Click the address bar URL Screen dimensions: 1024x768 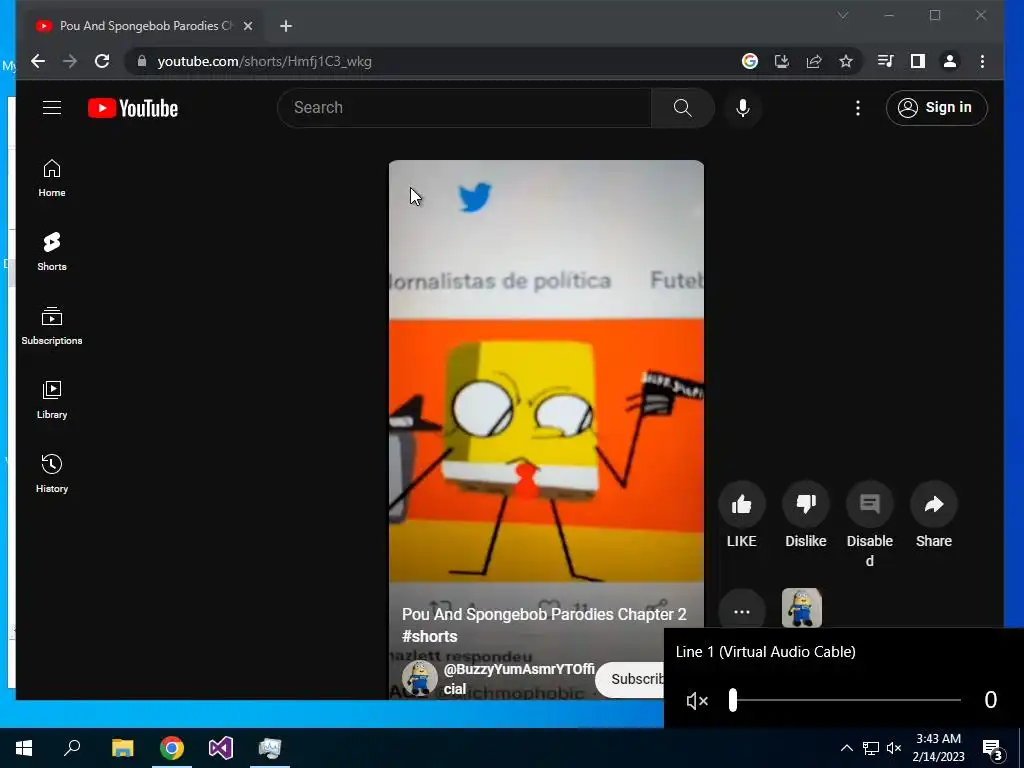click(264, 61)
